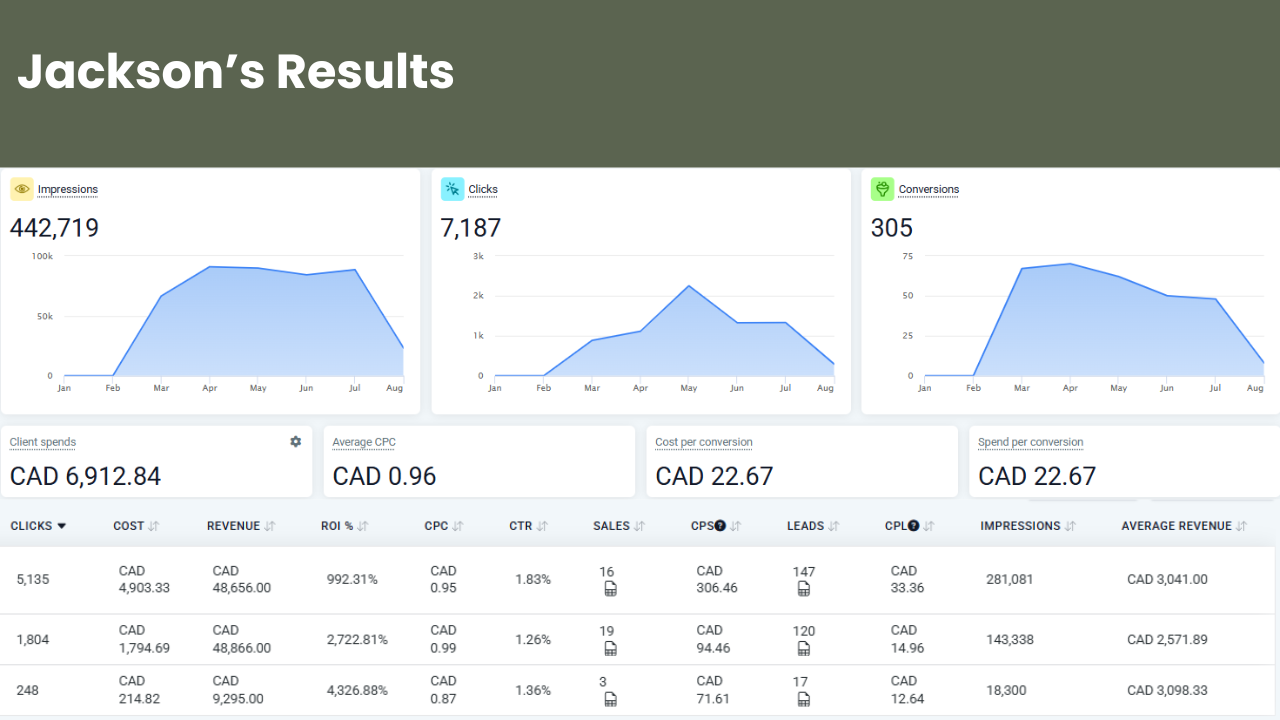Click the help icon beside CPS

coord(720,526)
